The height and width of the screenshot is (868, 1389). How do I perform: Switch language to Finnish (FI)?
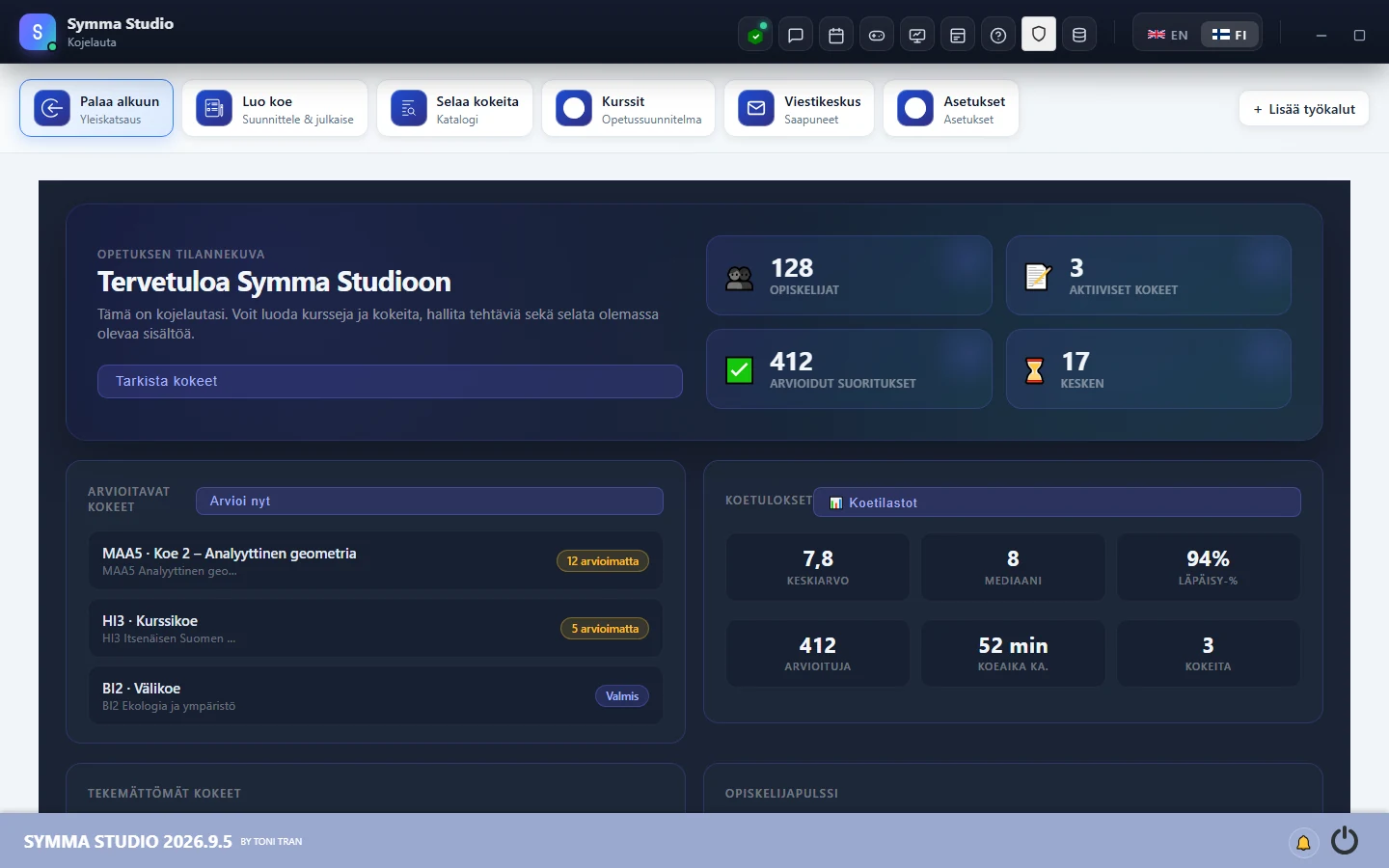(x=1230, y=35)
